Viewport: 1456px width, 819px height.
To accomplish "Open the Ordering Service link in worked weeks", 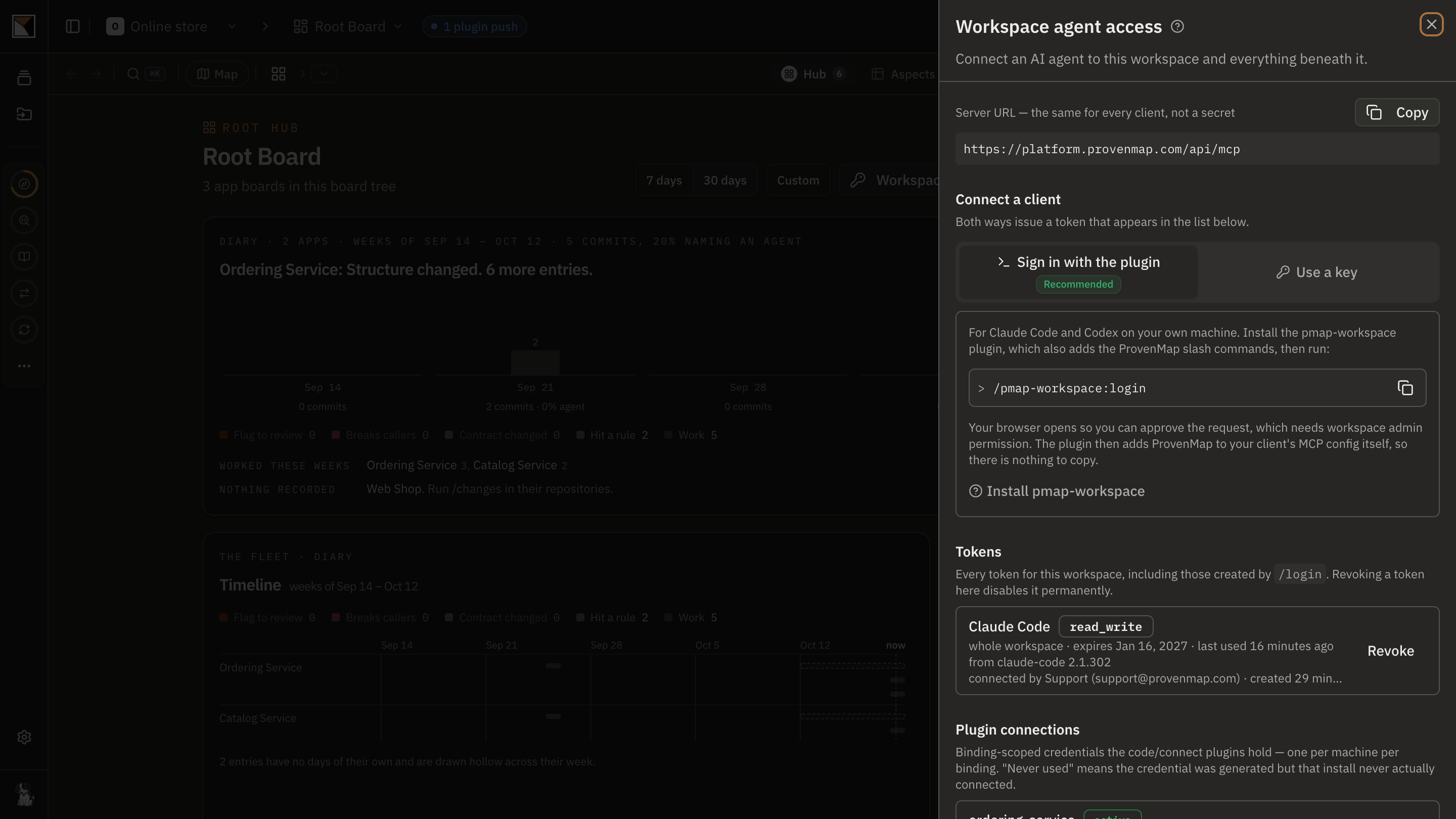I will tap(412, 465).
